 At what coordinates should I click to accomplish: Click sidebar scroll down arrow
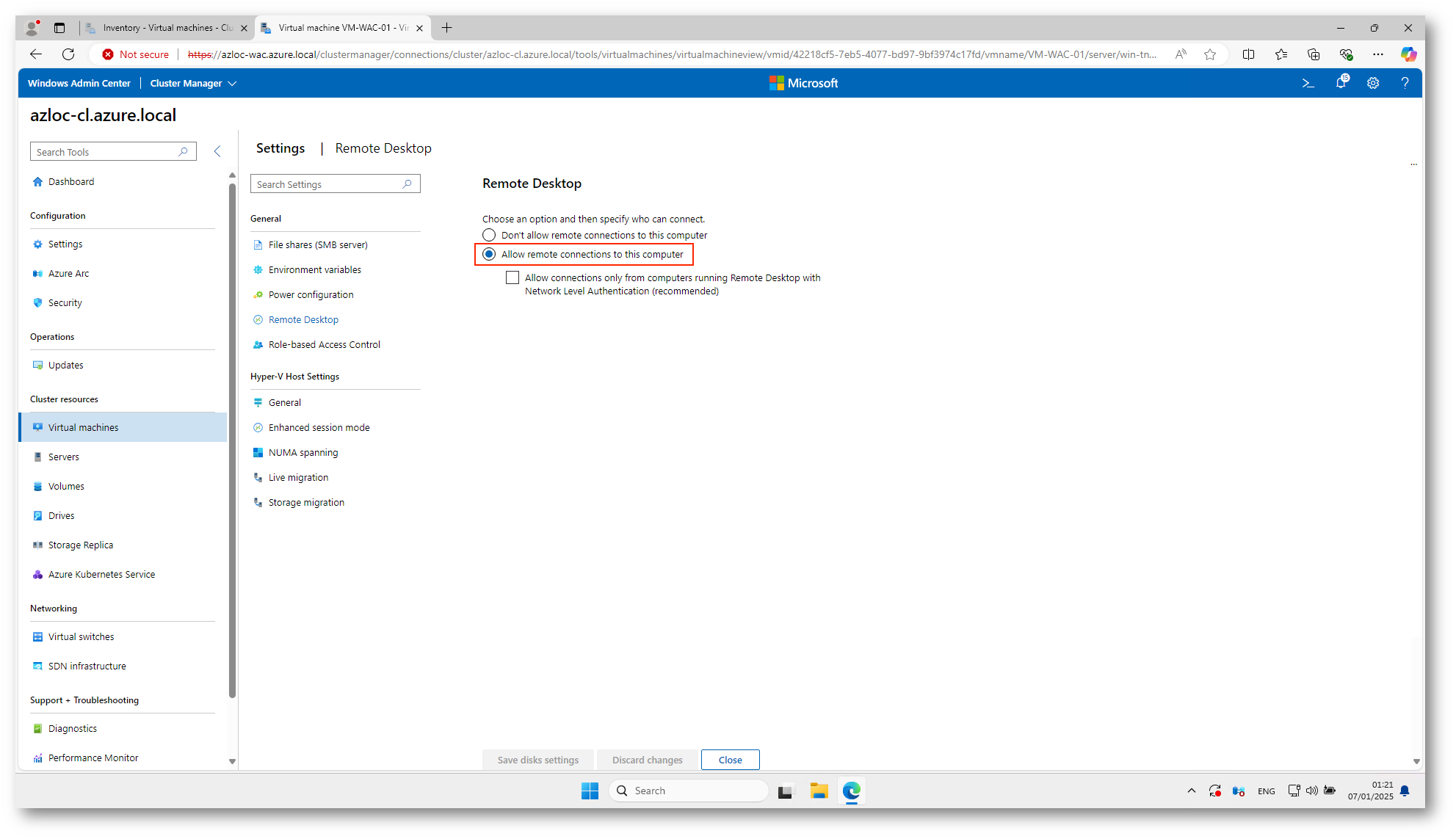point(232,761)
